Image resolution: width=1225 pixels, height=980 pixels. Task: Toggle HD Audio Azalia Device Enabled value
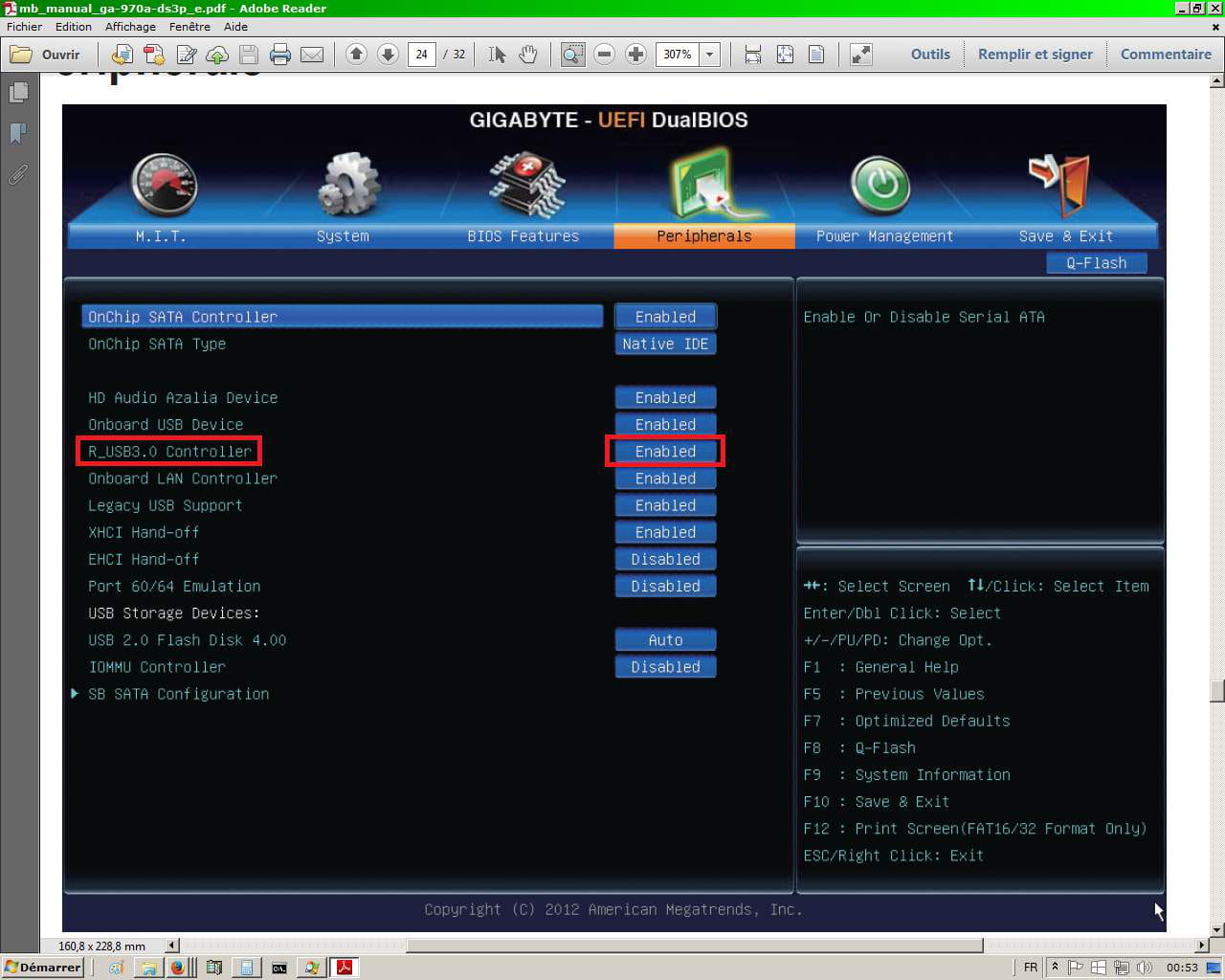[665, 397]
